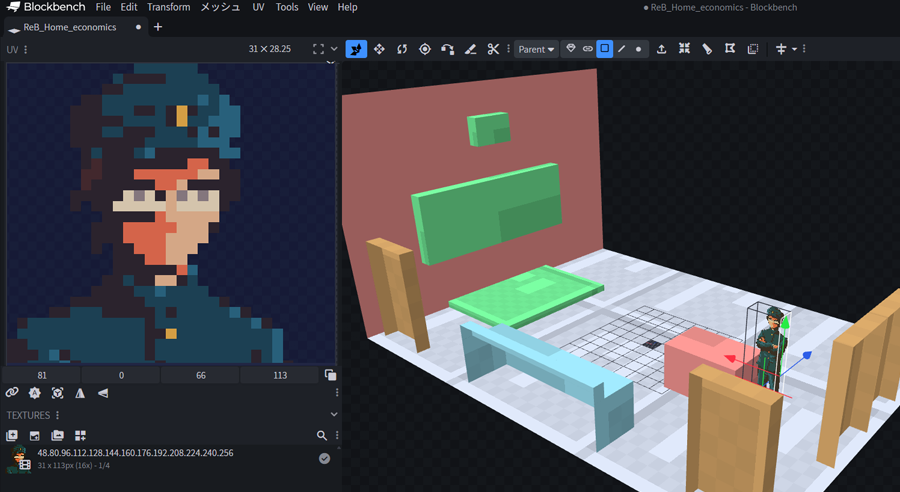Select the Vertex Snap tool

point(447,49)
